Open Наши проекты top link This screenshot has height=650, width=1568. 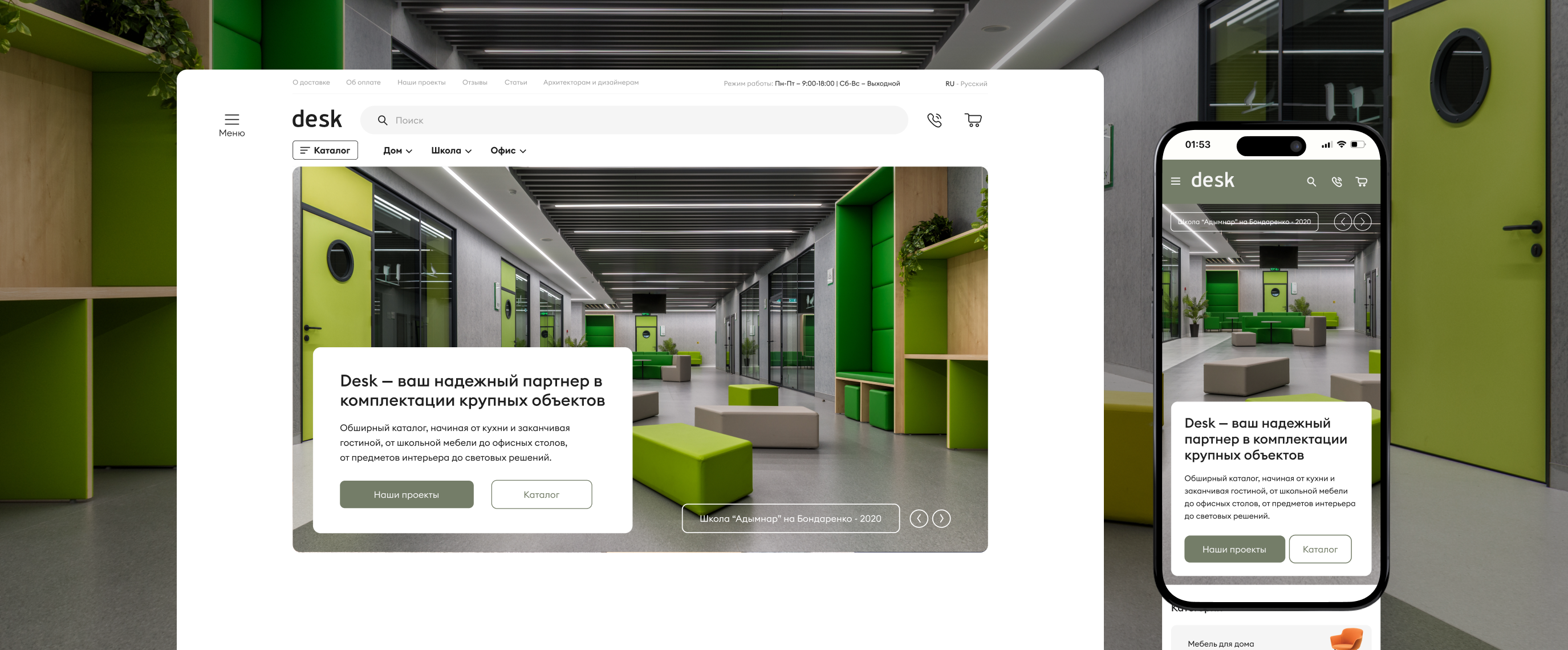421,83
